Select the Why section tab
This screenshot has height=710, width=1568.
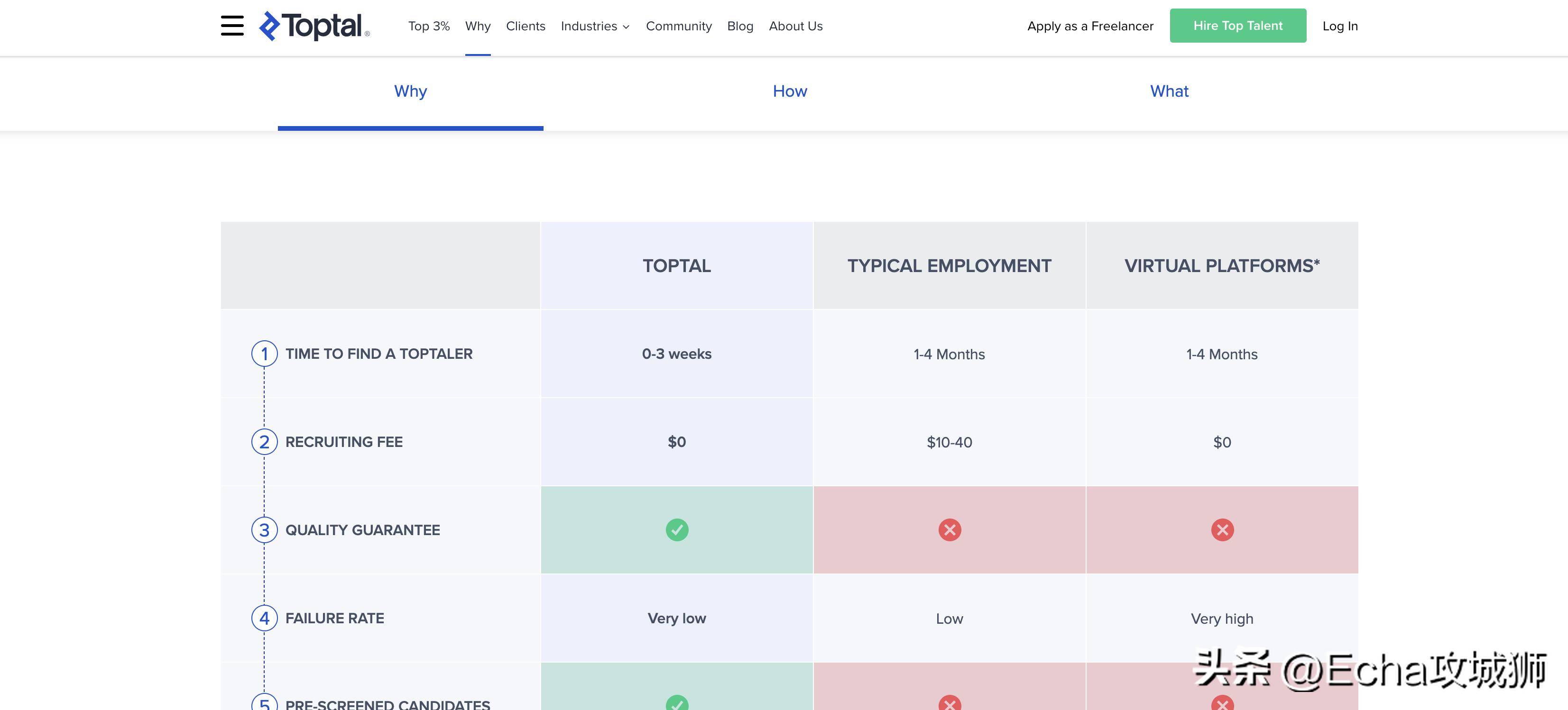click(410, 91)
